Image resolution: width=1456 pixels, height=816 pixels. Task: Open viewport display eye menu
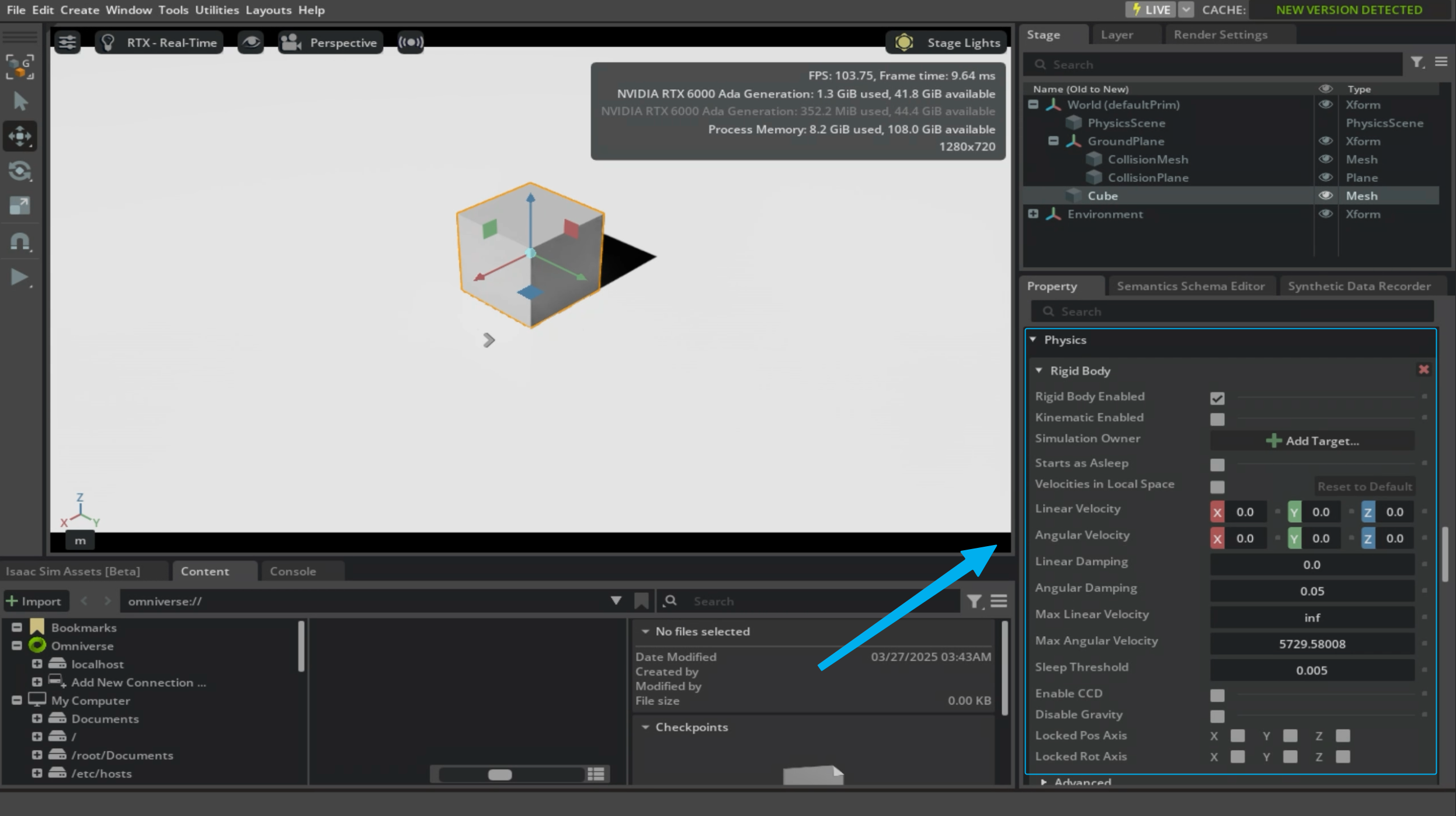tap(251, 42)
